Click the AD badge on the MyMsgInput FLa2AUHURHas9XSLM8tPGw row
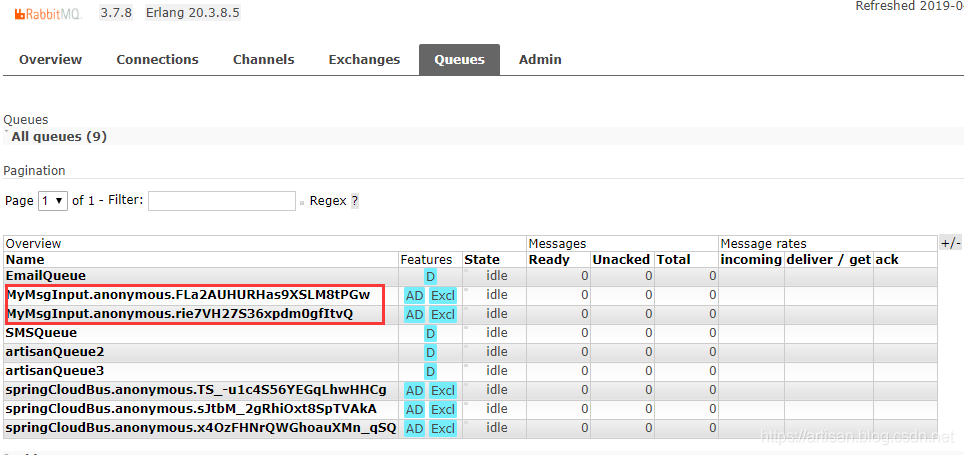964x455 pixels. click(x=414, y=296)
